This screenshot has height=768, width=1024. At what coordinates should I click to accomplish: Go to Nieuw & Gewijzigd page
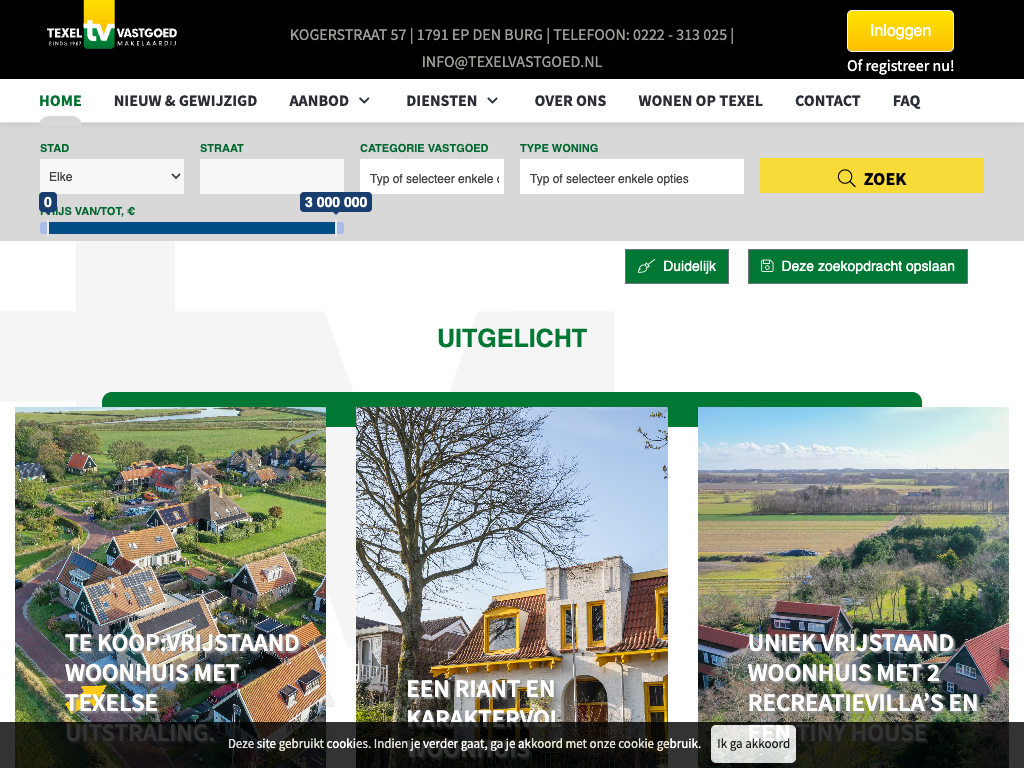pos(185,101)
